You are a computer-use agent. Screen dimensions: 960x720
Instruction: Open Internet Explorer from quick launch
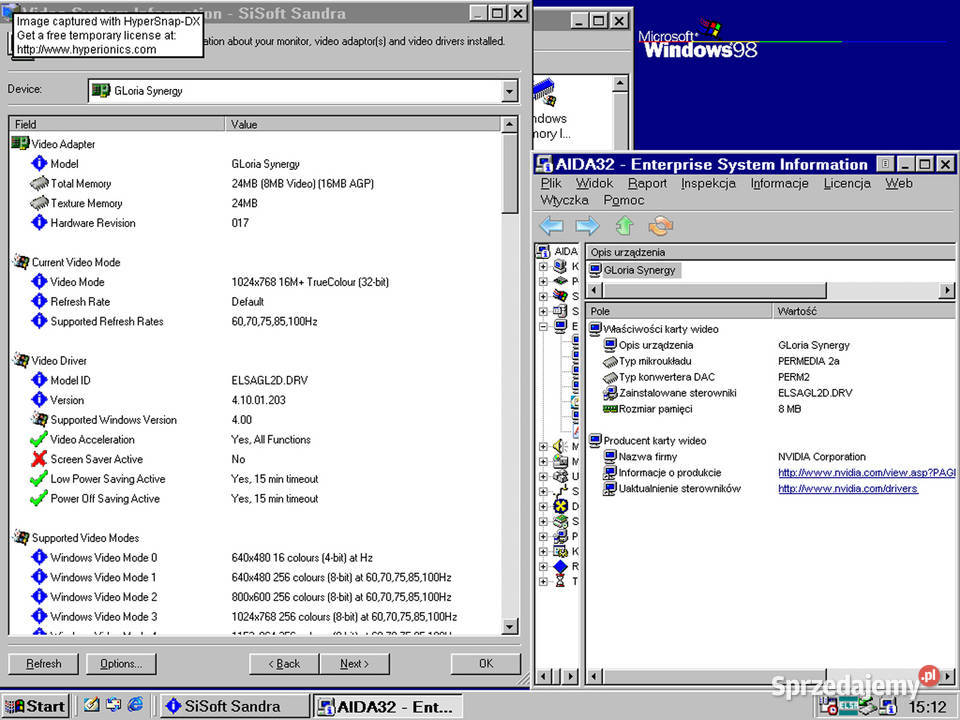(135, 705)
